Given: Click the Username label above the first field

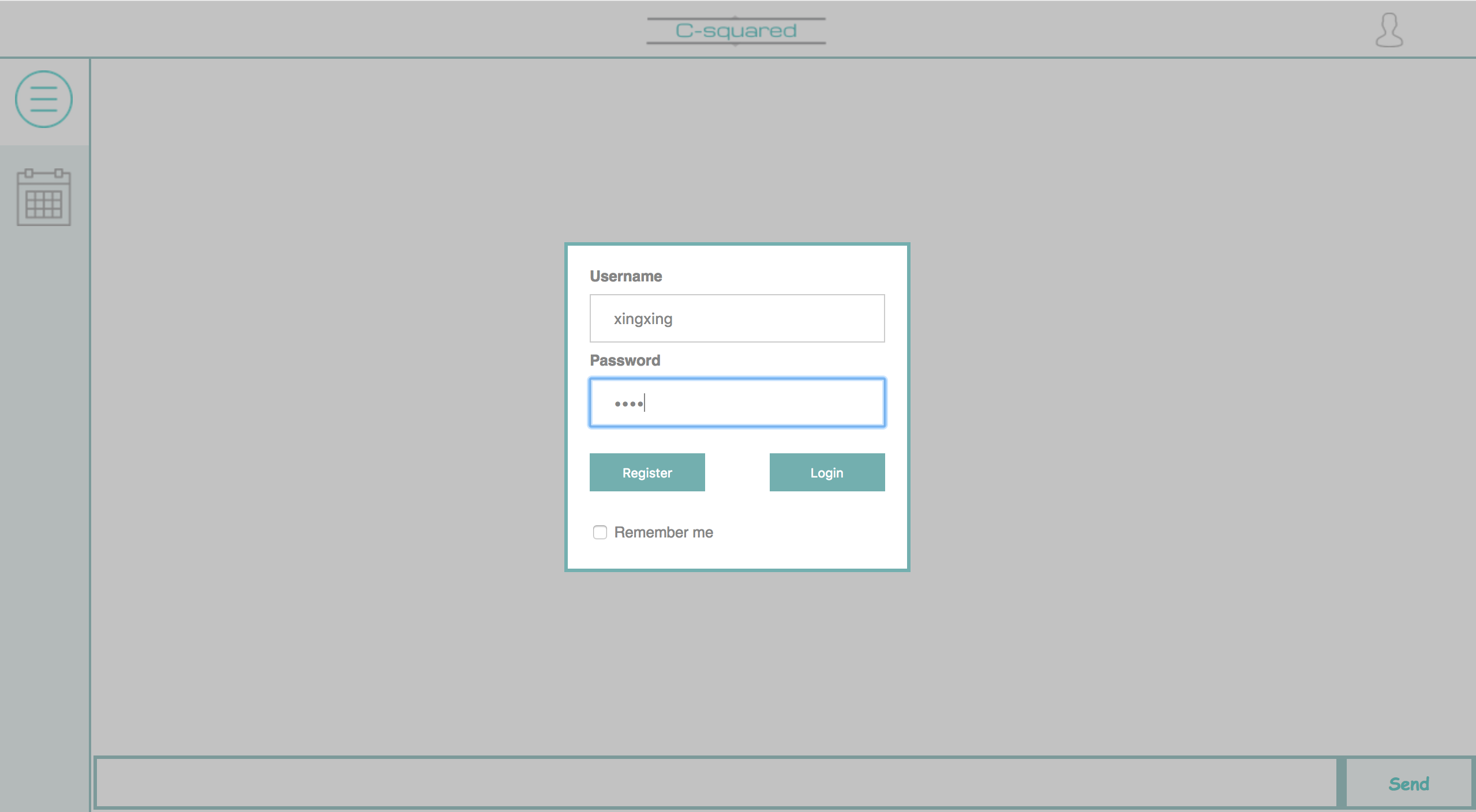Looking at the screenshot, I should (625, 276).
